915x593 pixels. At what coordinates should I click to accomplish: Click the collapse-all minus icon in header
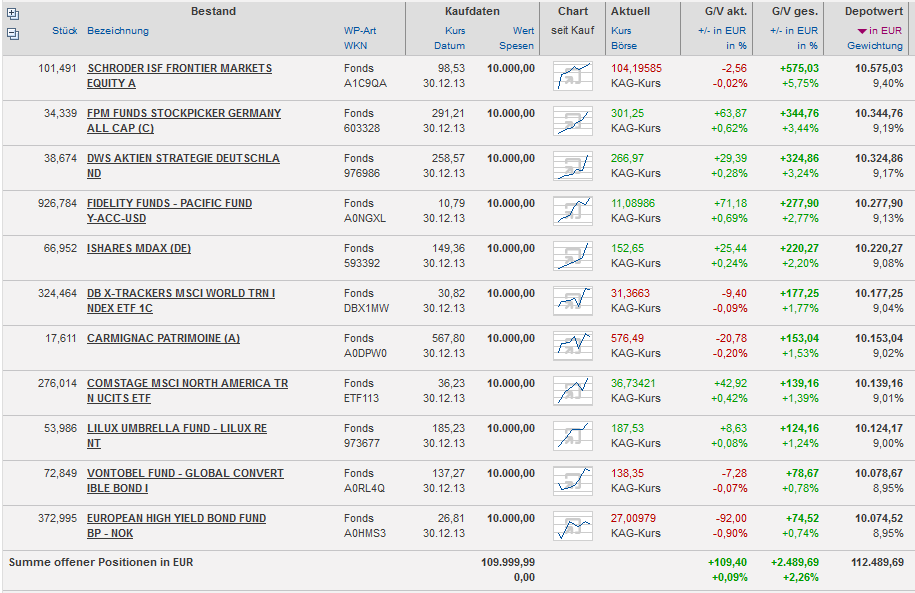12,33
